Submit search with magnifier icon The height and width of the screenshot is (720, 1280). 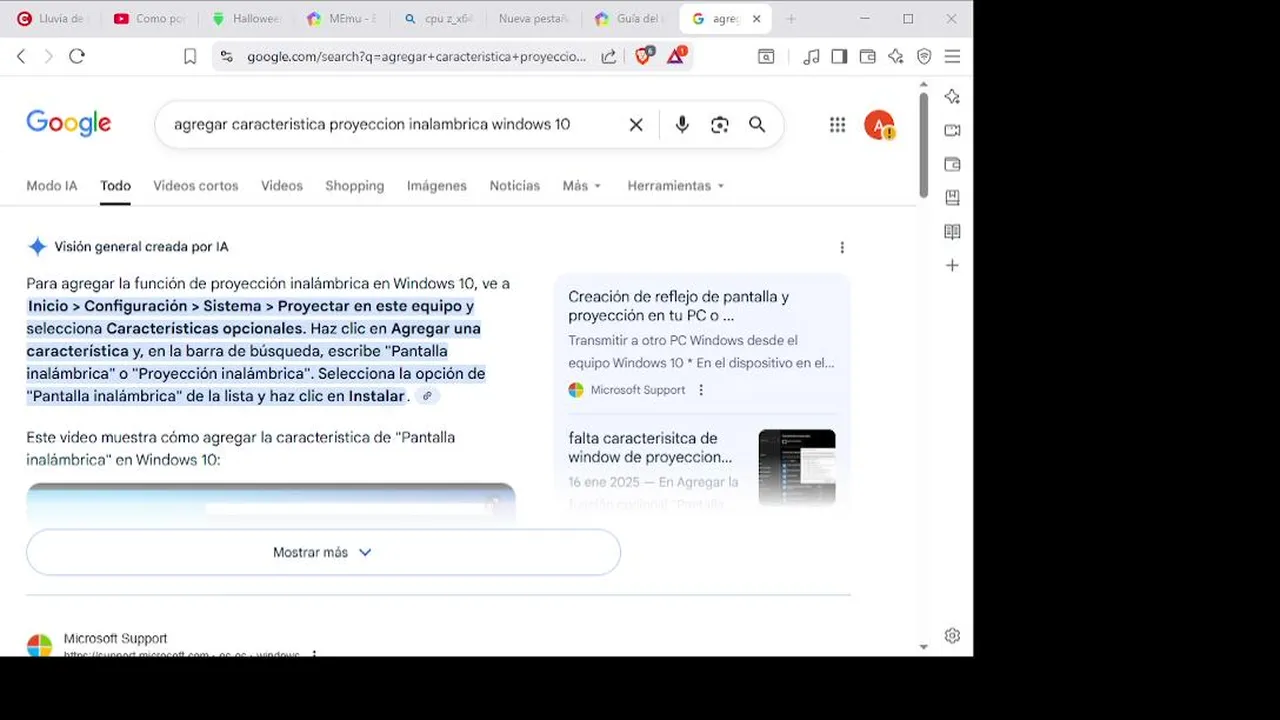tap(757, 125)
